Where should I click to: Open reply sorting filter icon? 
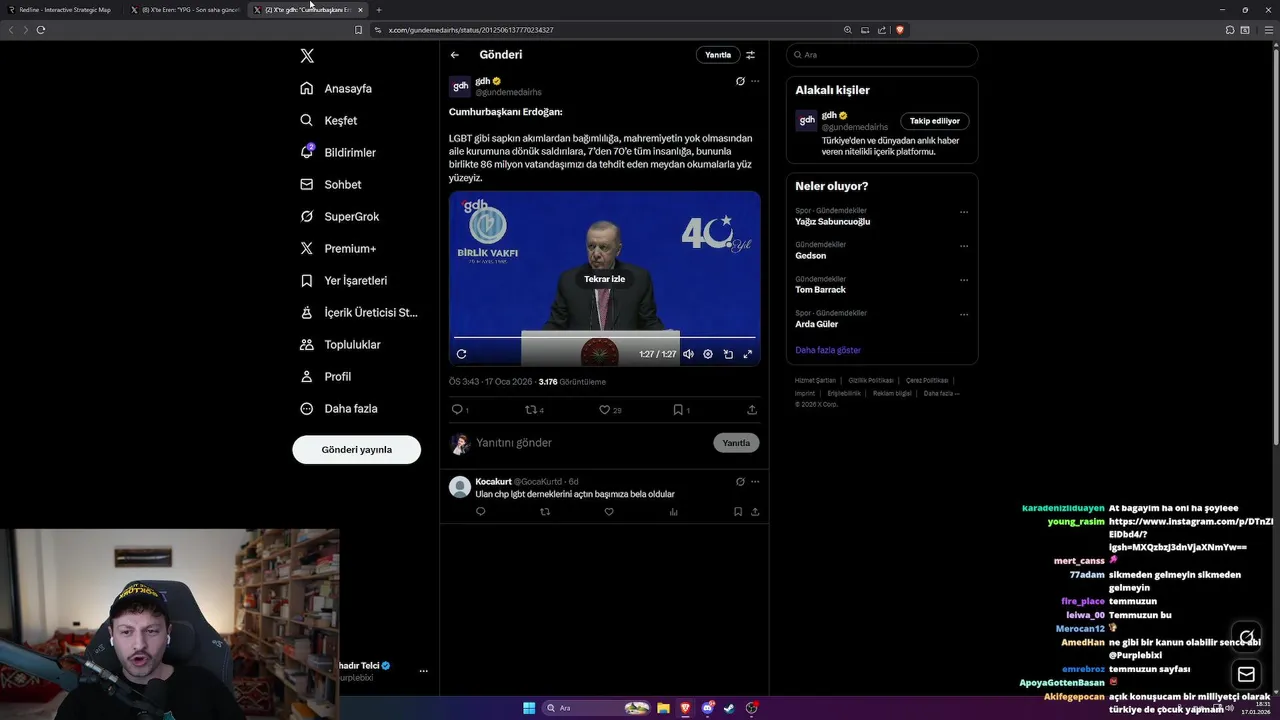coord(751,55)
